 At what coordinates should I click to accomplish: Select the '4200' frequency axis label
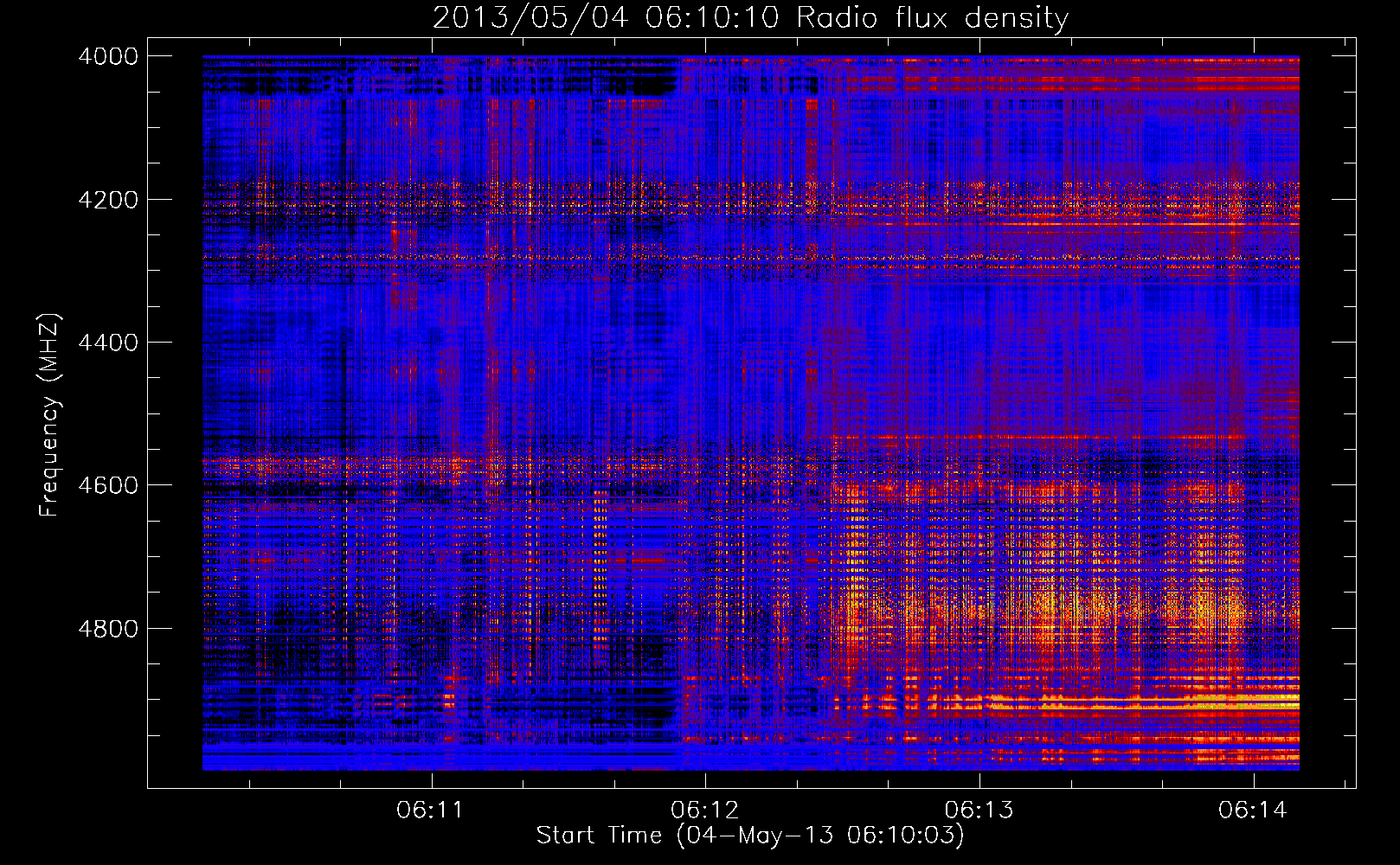click(108, 200)
